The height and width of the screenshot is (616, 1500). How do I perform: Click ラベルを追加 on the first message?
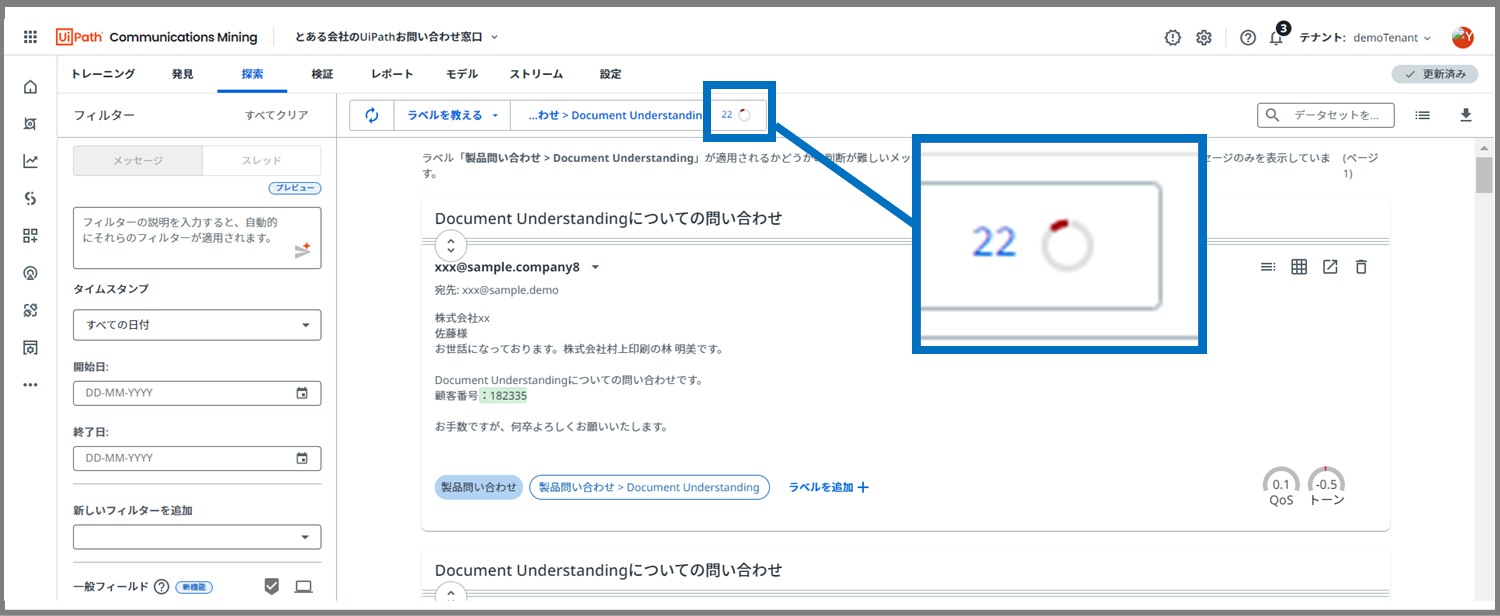point(829,487)
